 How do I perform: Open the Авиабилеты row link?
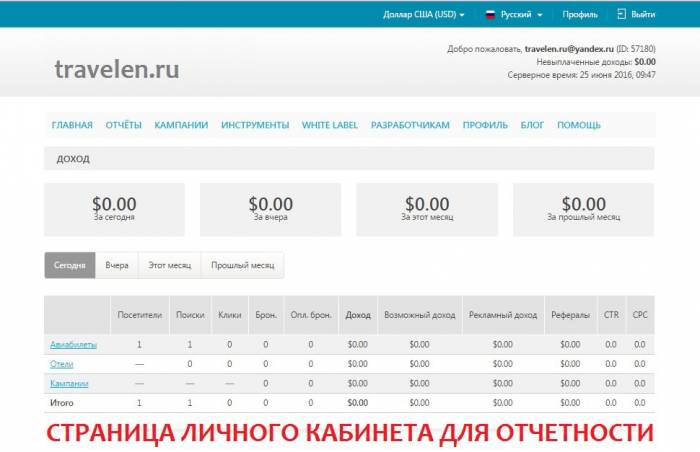(74, 344)
